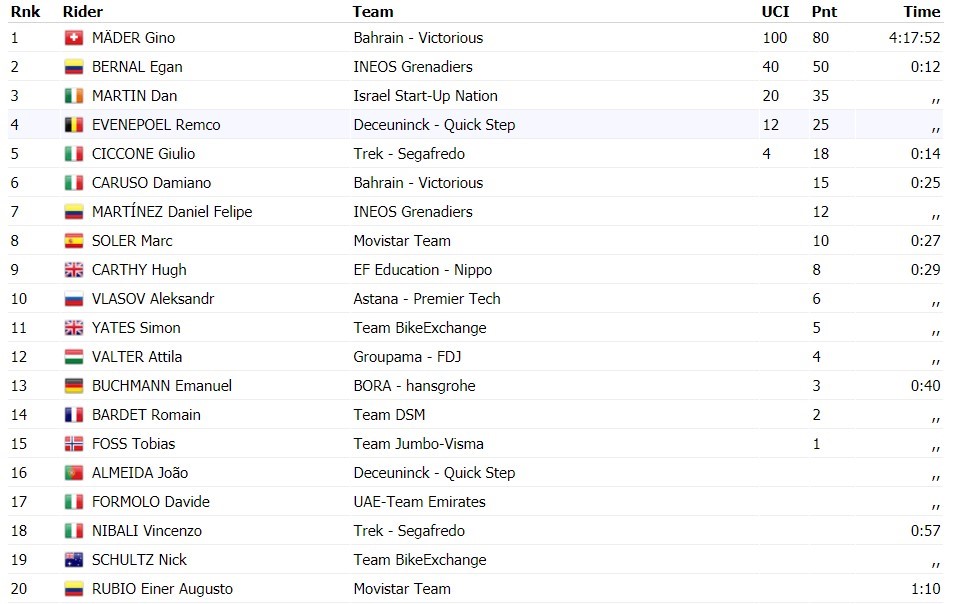This screenshot has width=965, height=604.
Task: Click the Swiss flag beside MÄDER Gino
Action: click(x=74, y=38)
